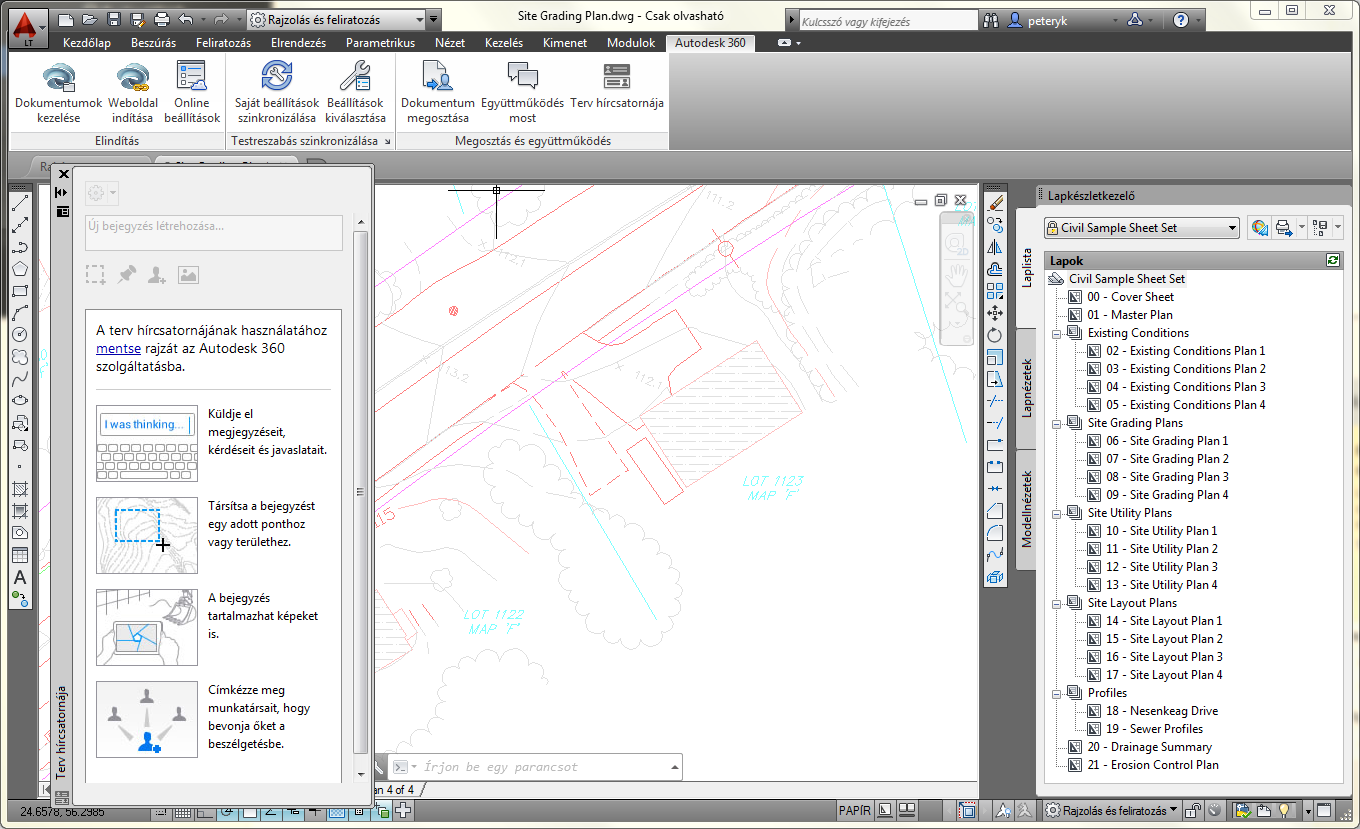This screenshot has height=829, width=1360.
Task: Click the mentse link in design feed
Action: click(x=119, y=349)
